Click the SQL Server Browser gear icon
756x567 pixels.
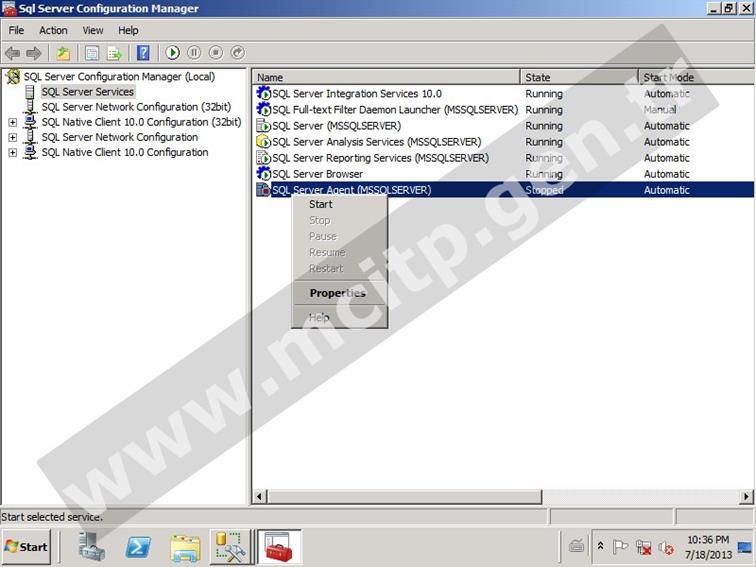tap(263, 174)
